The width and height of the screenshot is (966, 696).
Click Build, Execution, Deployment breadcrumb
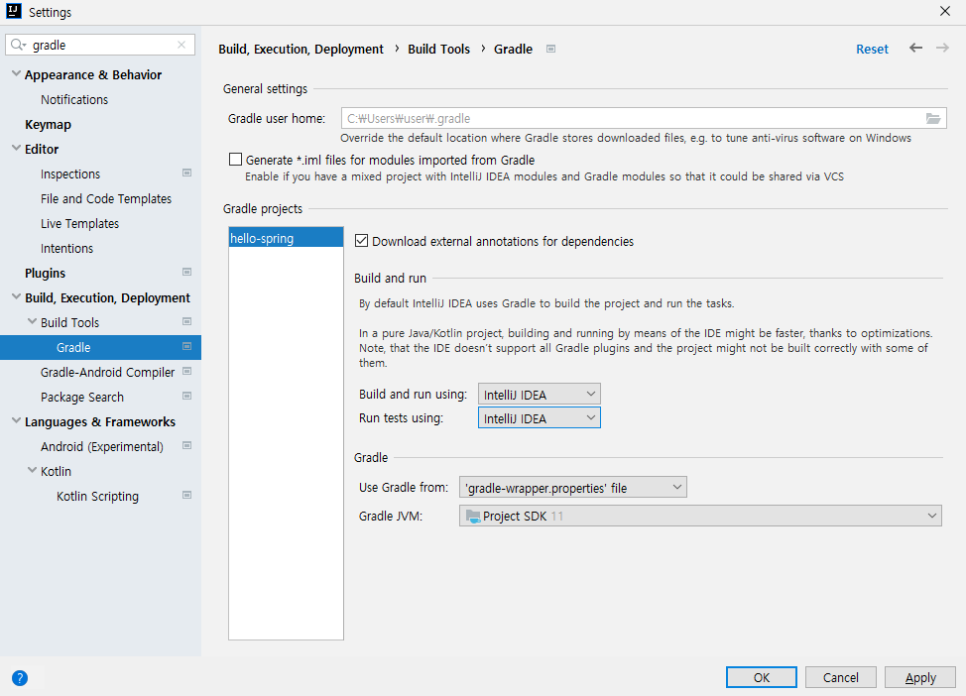pyautogui.click(x=301, y=49)
